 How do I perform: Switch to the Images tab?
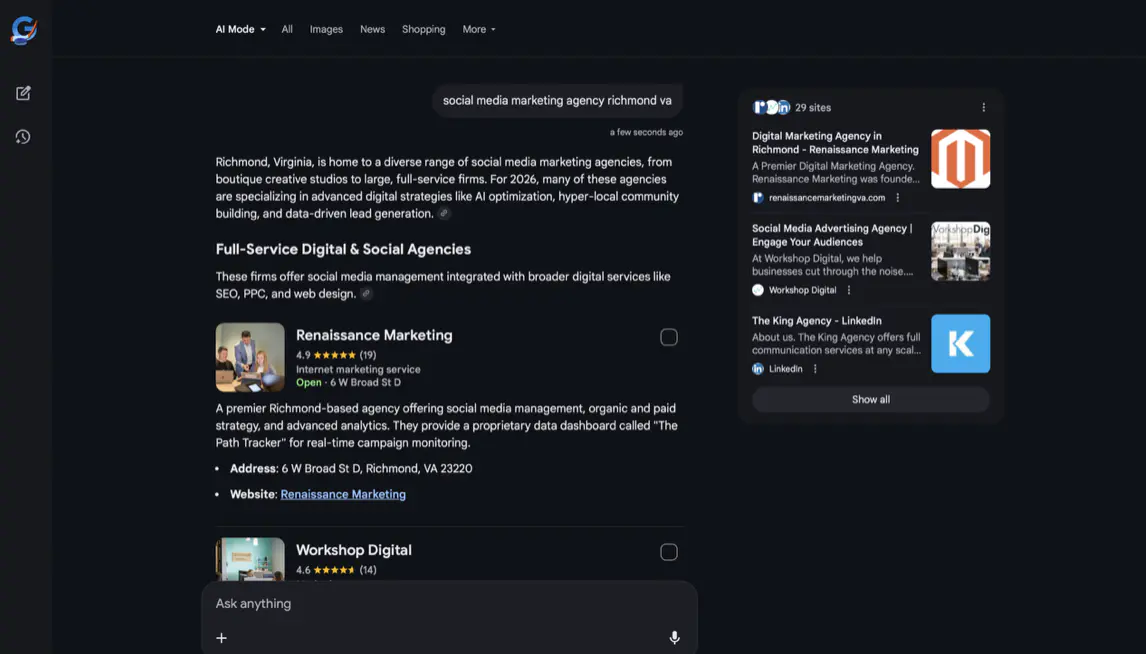(326, 29)
